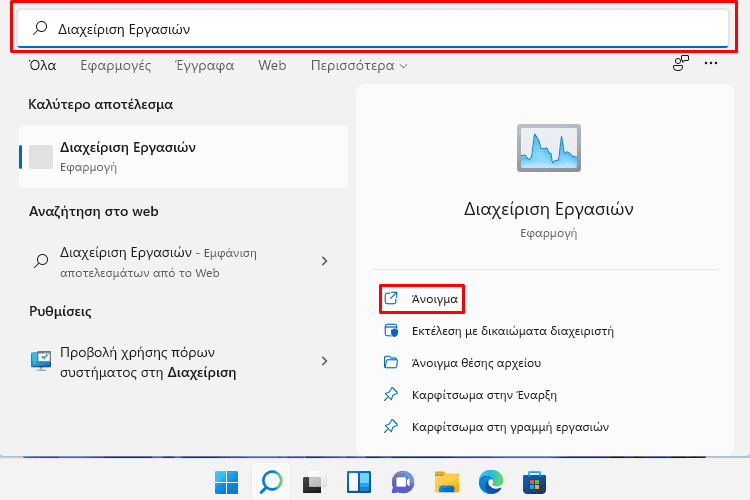Click the pin icon for Καρφίτσωμα στην Έναρξη
Image resolution: width=750 pixels, height=500 pixels.
pyautogui.click(x=391, y=395)
